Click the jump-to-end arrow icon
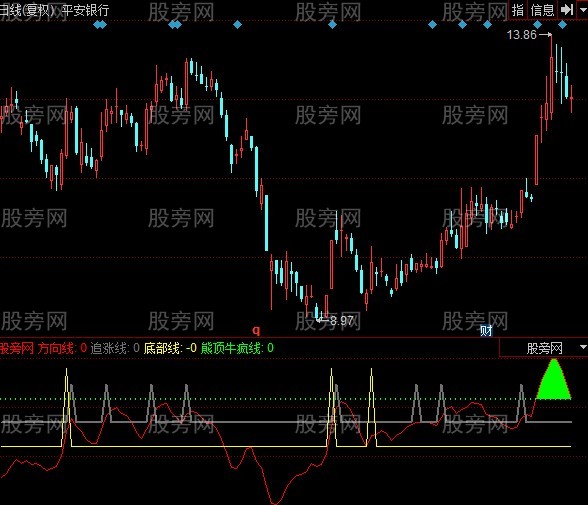Screen dimensions: 588x505 point(567,9)
